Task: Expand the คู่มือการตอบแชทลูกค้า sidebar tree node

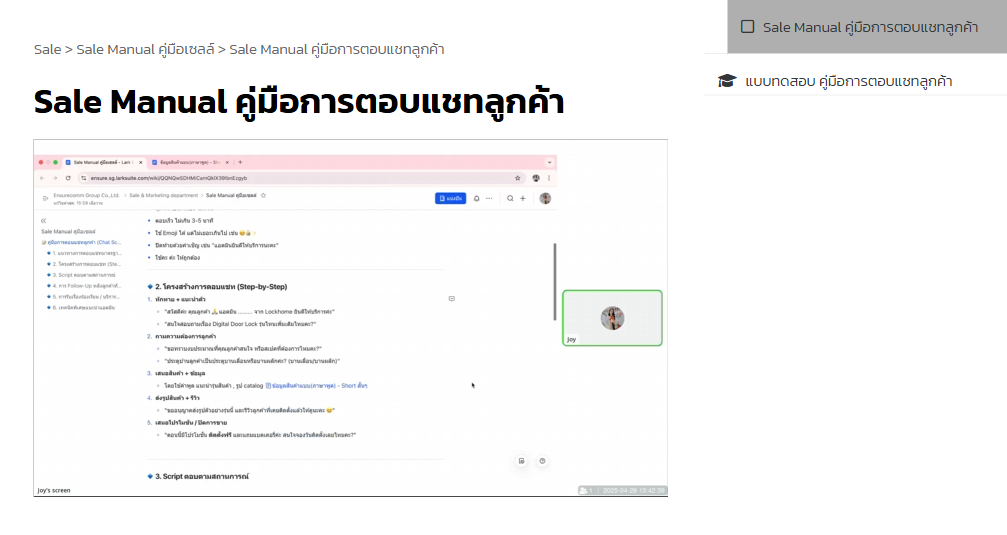Action: point(44,242)
